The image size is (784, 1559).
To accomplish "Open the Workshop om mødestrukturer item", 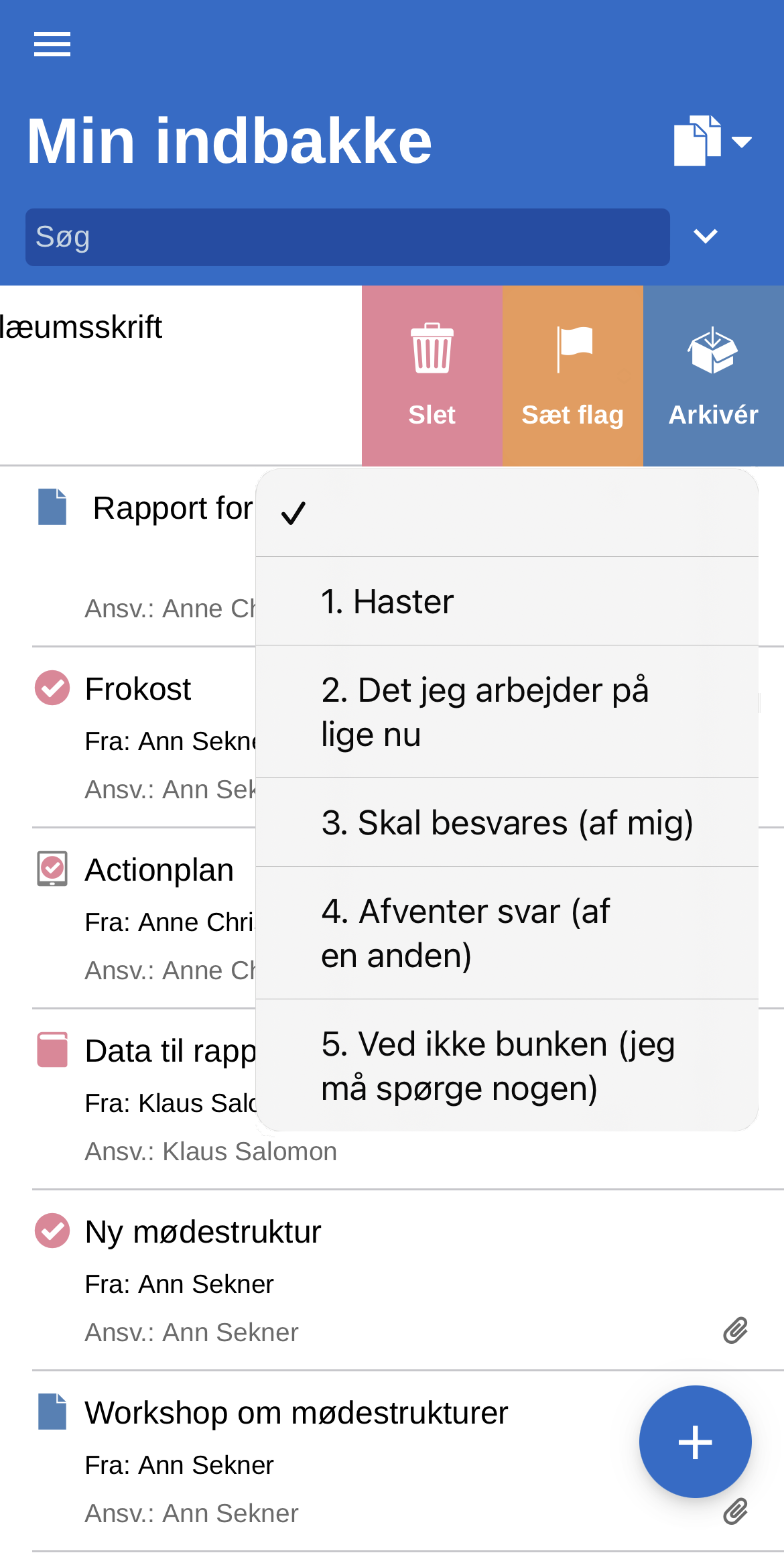I will [x=296, y=1413].
